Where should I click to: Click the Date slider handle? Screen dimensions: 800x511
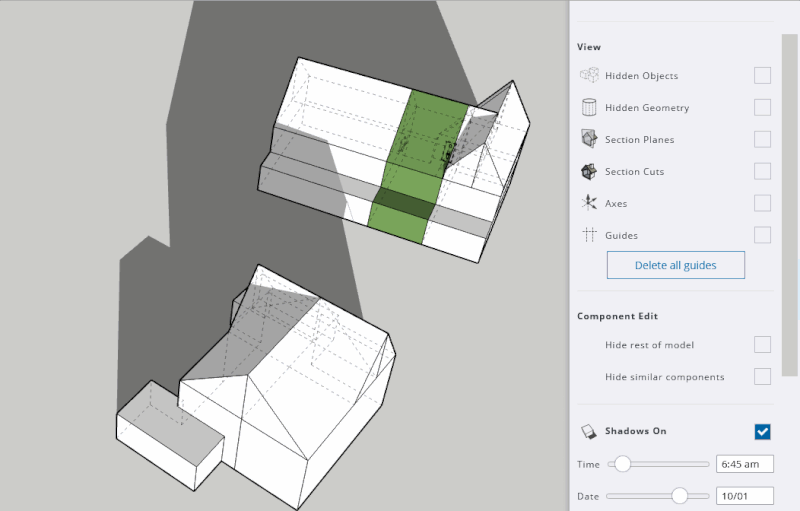coord(680,496)
